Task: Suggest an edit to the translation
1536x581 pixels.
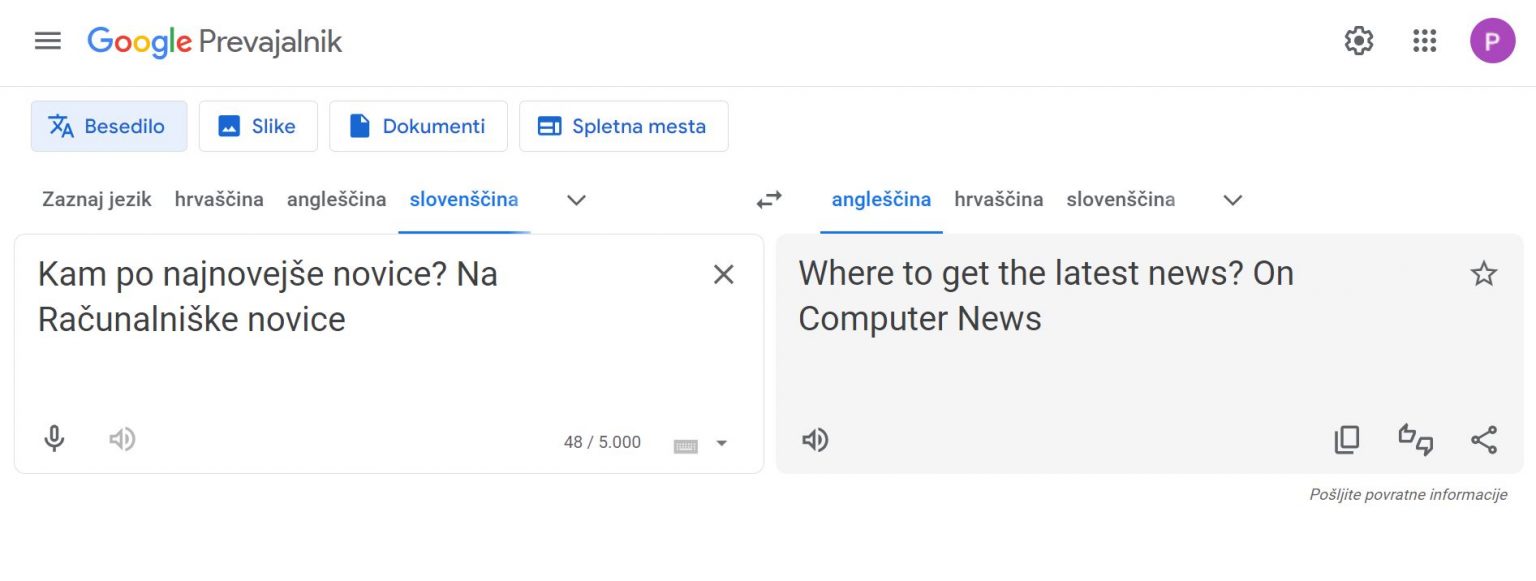Action: pyautogui.click(x=1416, y=439)
